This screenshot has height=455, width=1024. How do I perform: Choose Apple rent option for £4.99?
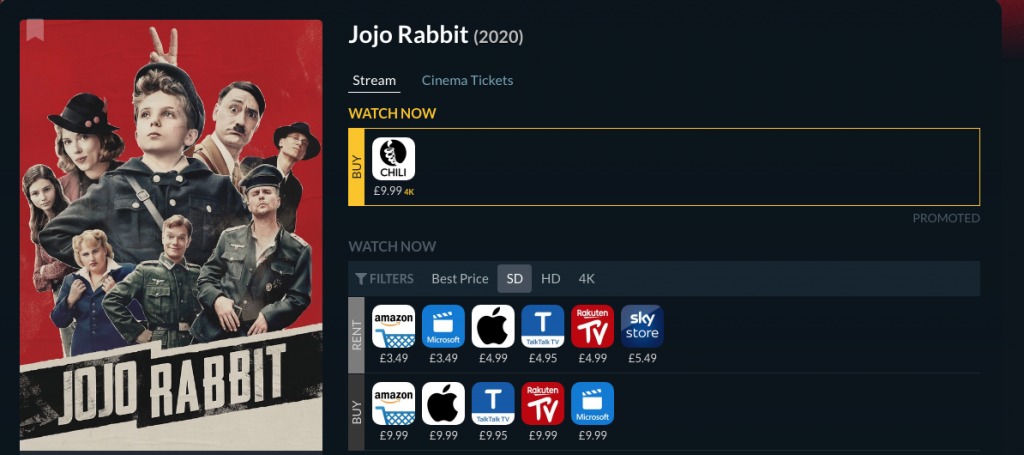(493, 326)
